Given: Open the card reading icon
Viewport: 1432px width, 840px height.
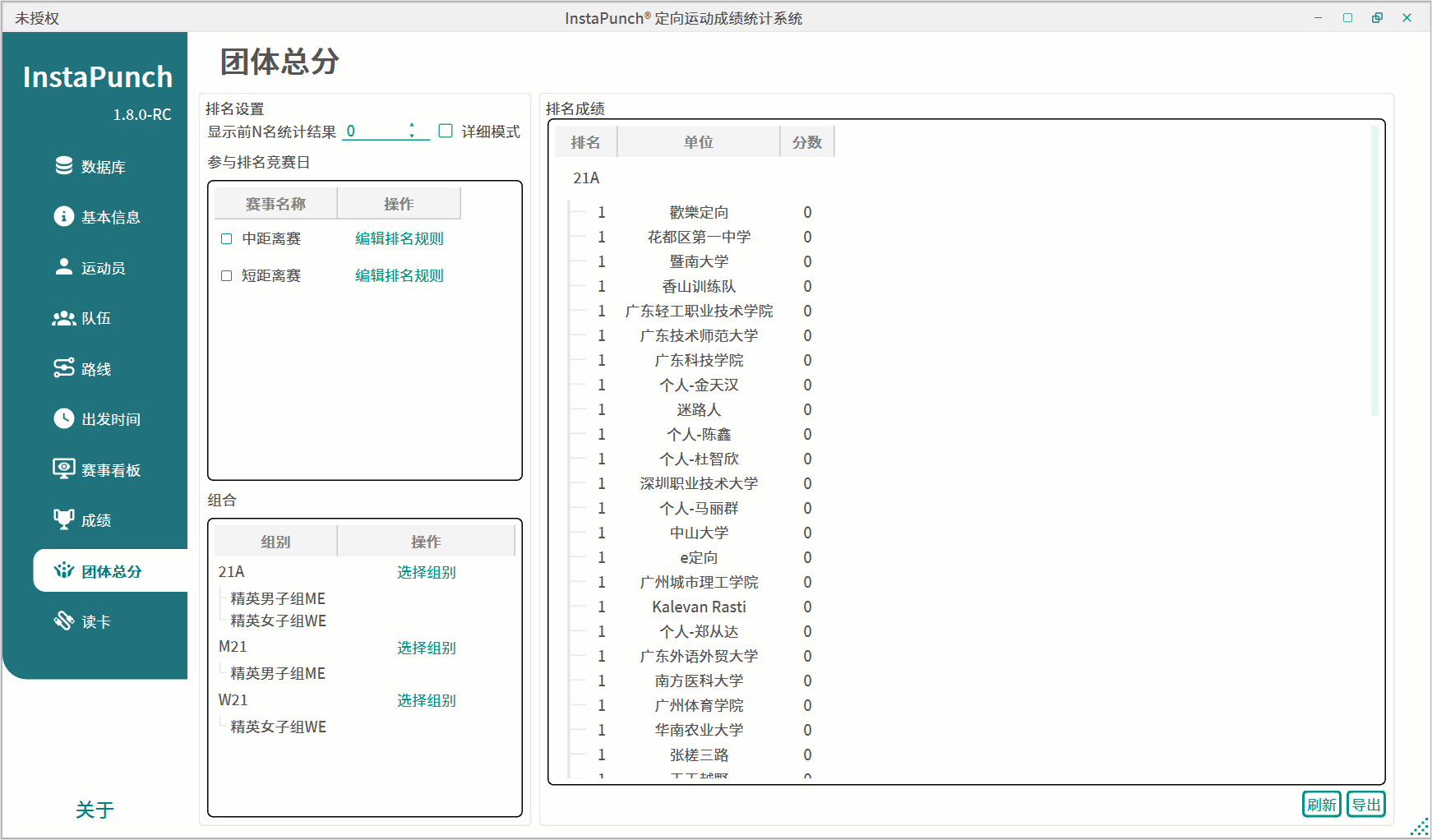Looking at the screenshot, I should coord(64,621).
